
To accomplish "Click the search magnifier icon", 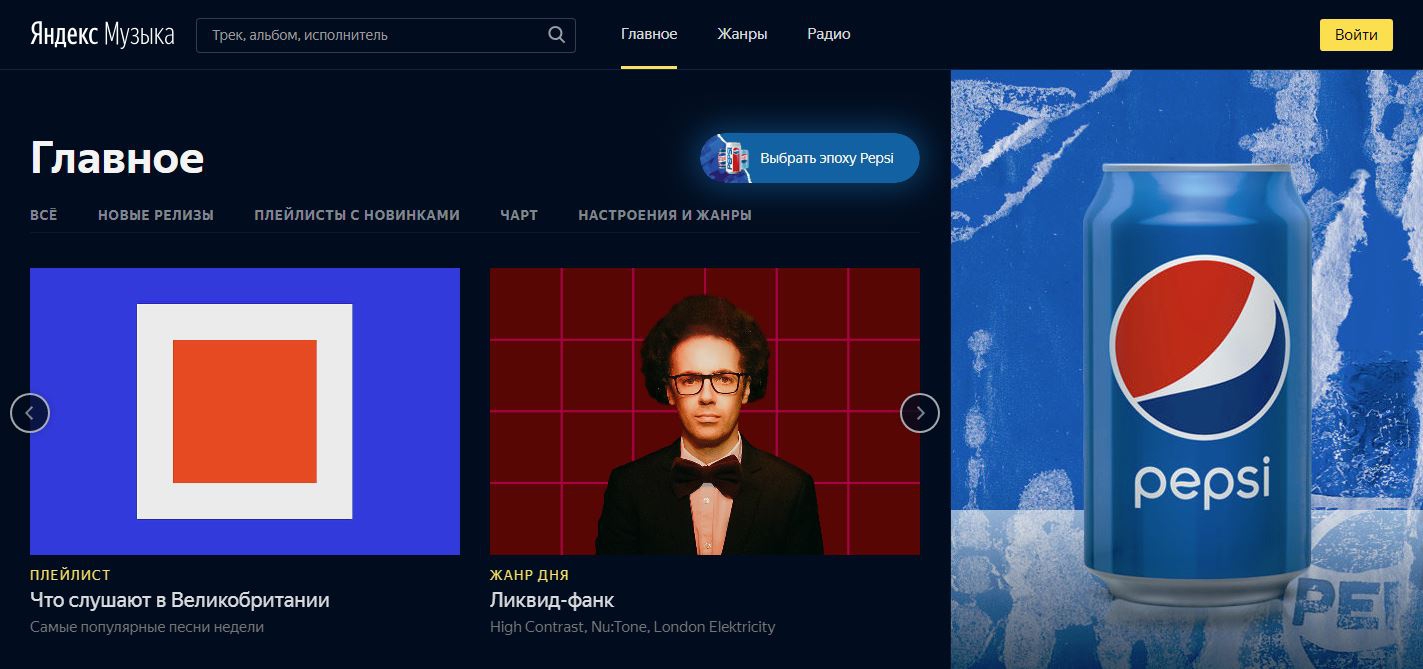I will 557,35.
